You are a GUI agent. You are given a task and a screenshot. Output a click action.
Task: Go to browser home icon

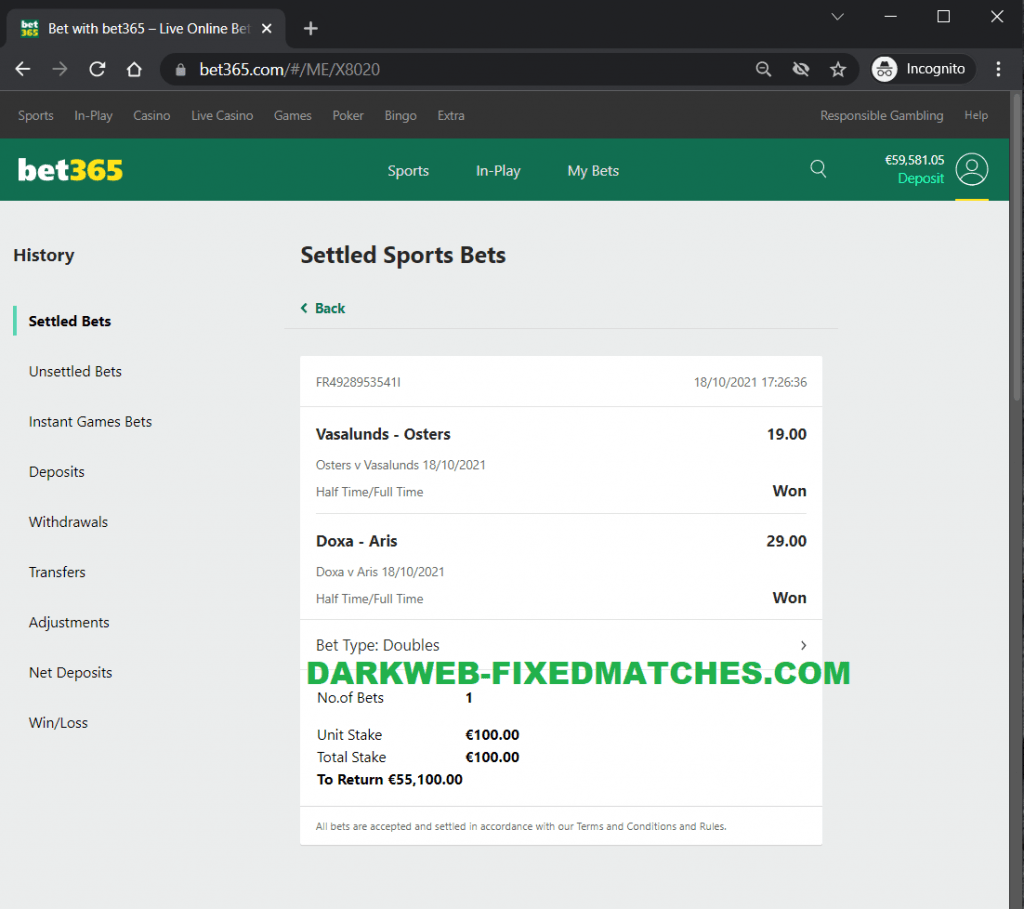134,69
